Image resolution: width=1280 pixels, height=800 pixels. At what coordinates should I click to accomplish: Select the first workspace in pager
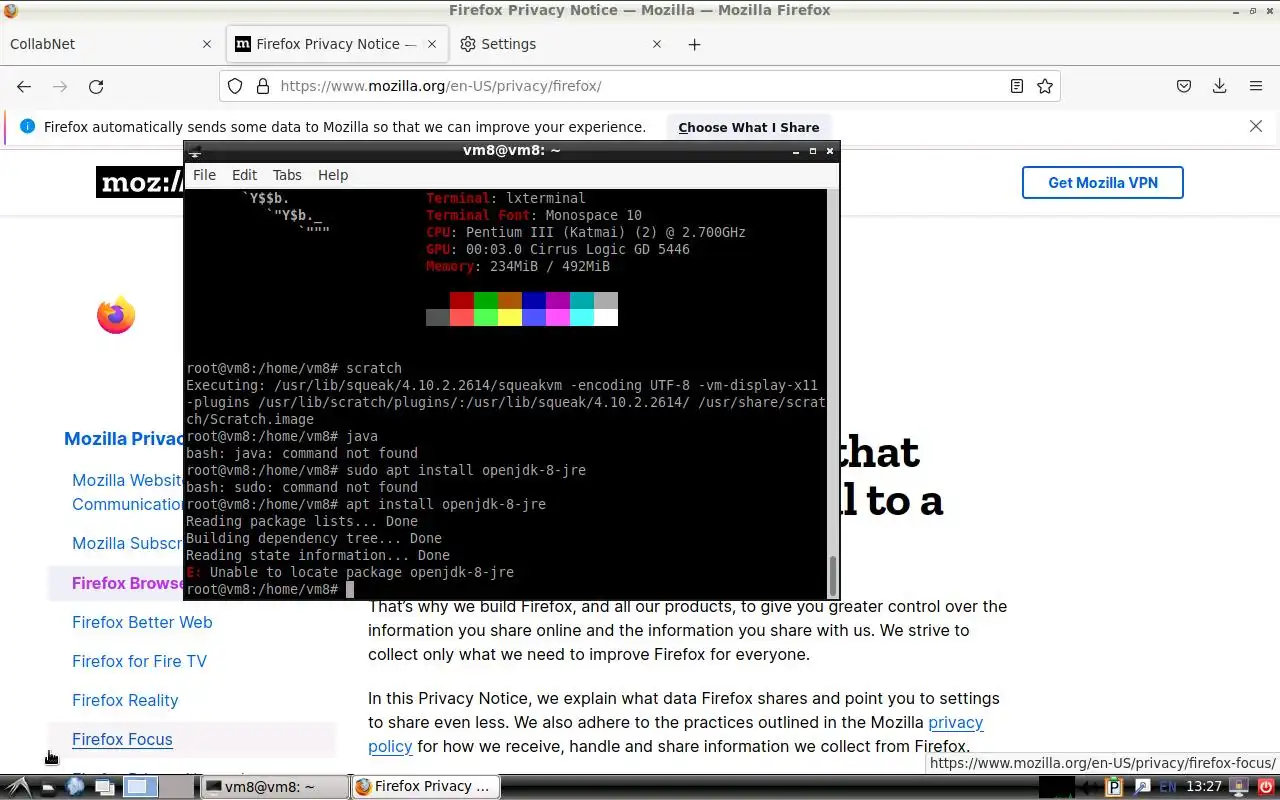141,787
